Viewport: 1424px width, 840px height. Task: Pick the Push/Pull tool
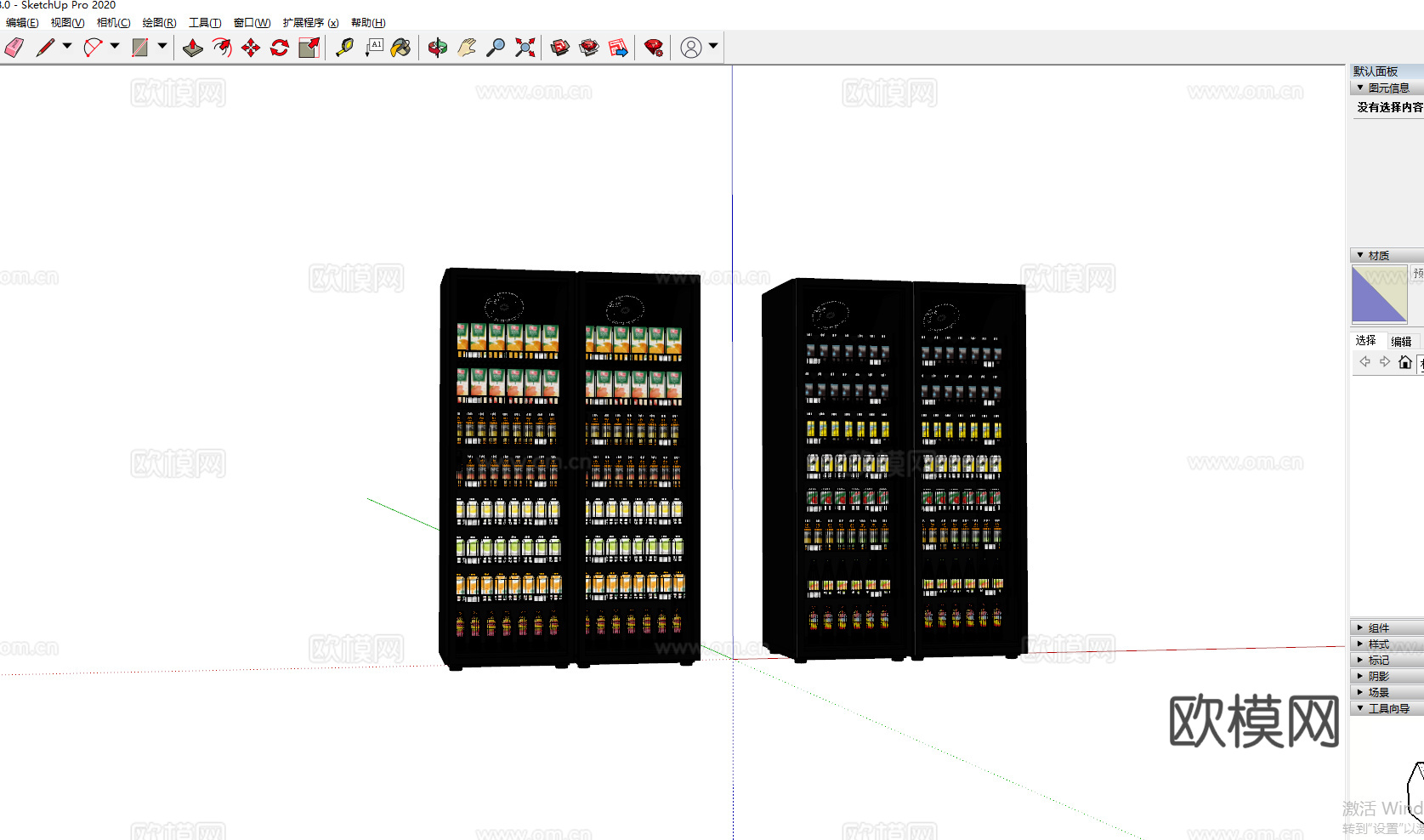pos(193,48)
